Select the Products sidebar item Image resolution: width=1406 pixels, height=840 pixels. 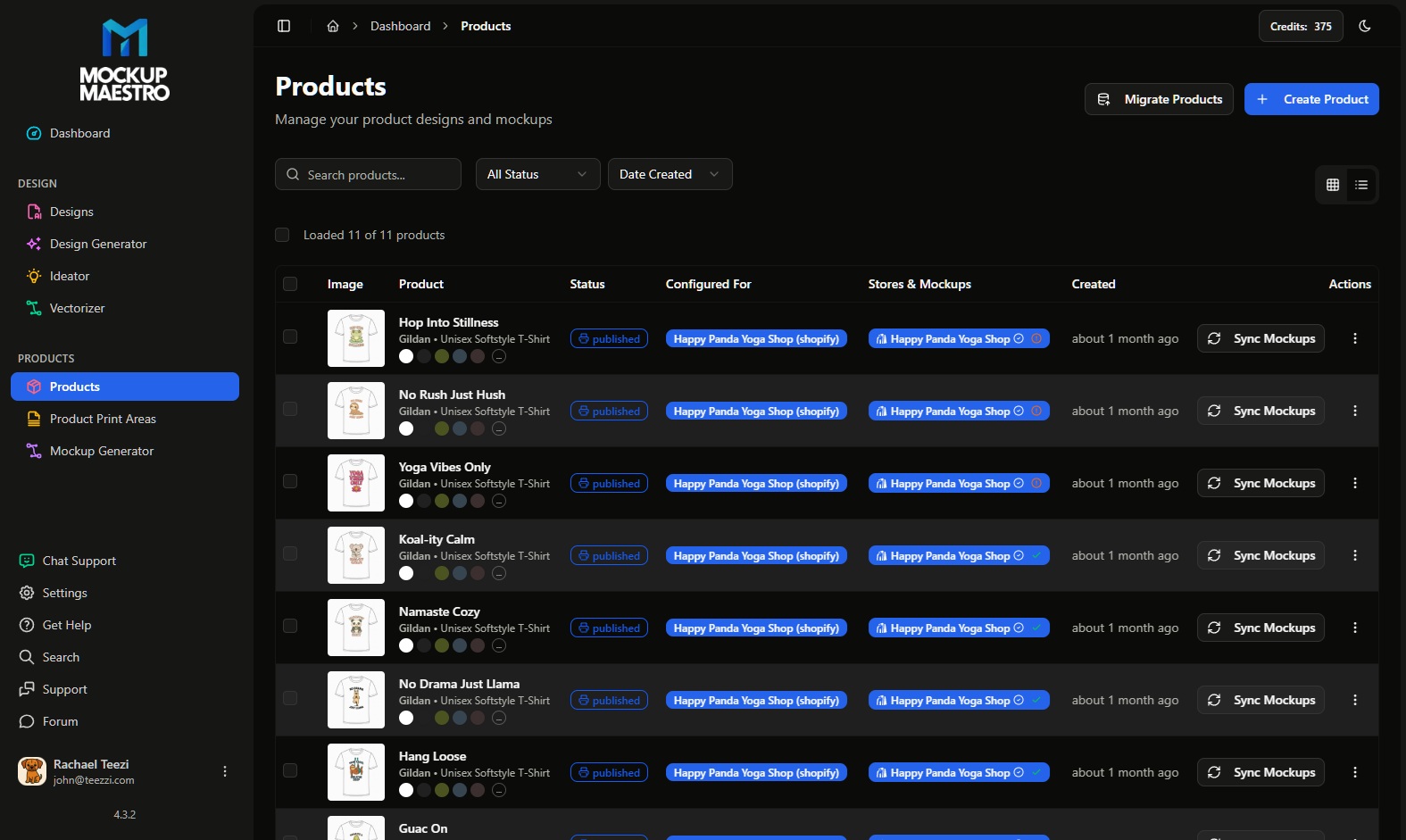[x=125, y=387]
